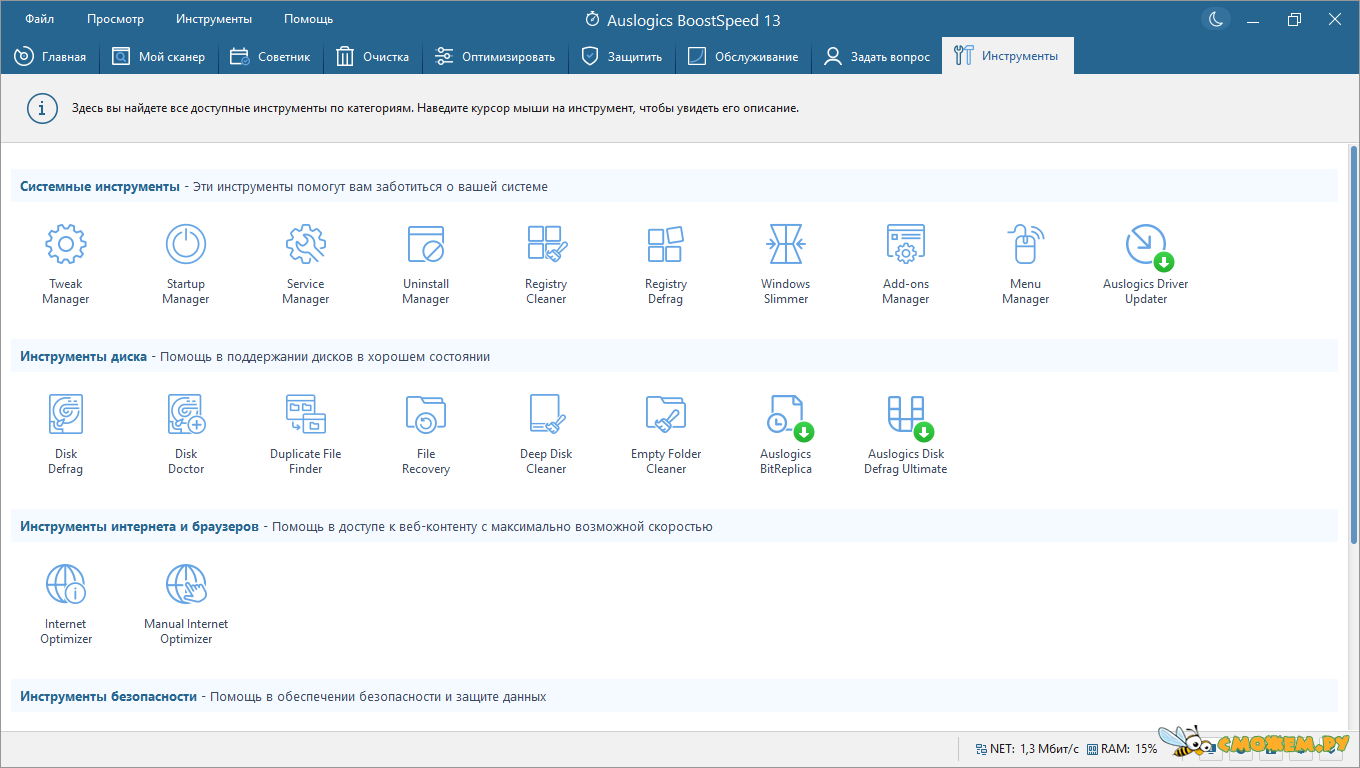Toggle dark mode moon icon

[x=1215, y=19]
